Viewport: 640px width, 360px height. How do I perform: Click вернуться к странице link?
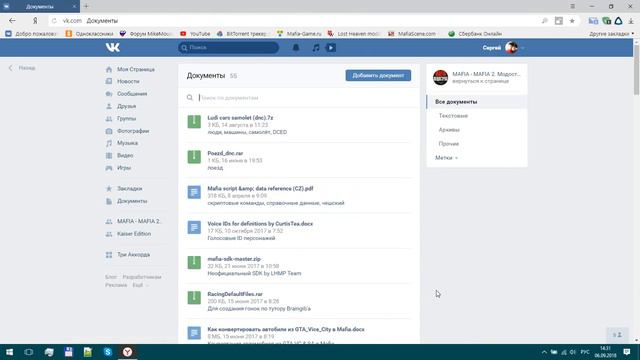pyautogui.click(x=480, y=81)
